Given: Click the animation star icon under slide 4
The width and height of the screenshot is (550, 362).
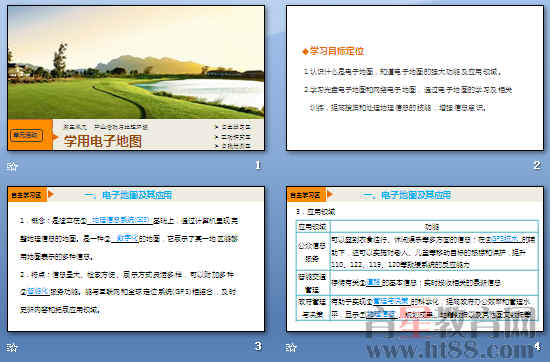Looking at the screenshot, I should point(291,348).
